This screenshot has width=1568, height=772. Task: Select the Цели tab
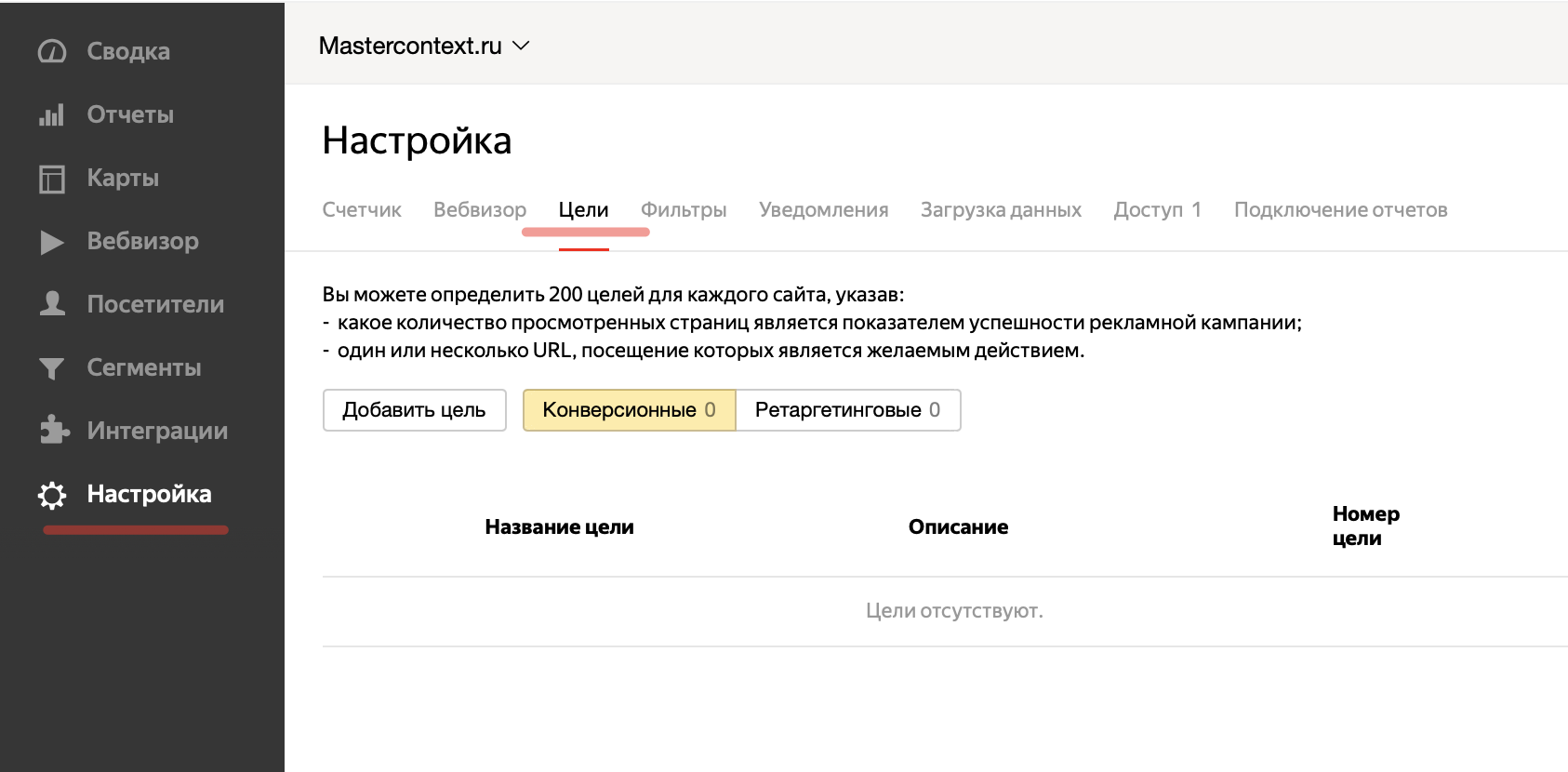tap(583, 210)
